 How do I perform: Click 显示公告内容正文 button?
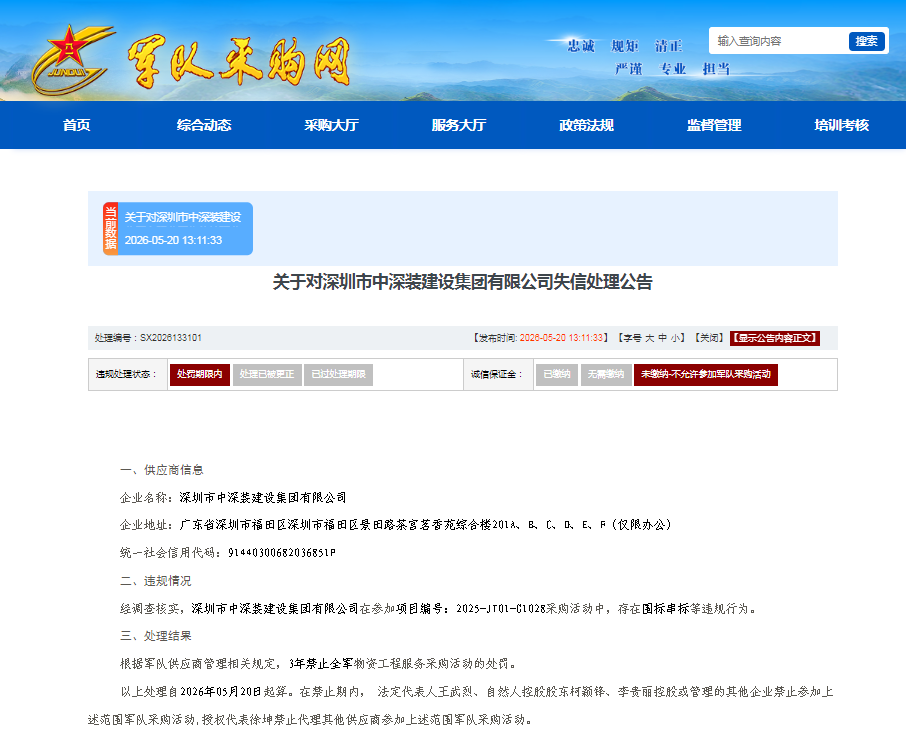(x=775, y=338)
